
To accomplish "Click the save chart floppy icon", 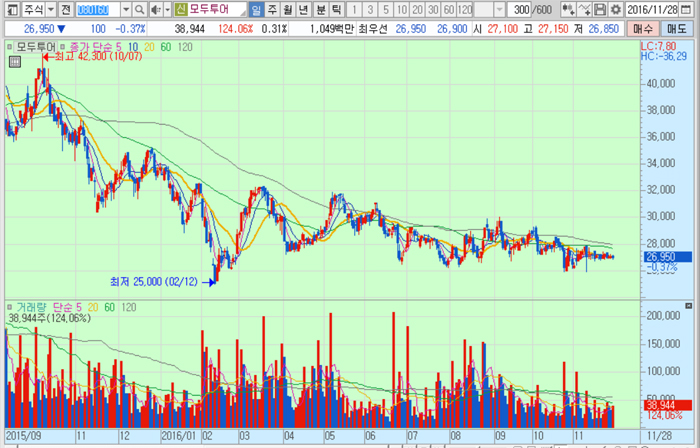I will pos(599,9).
